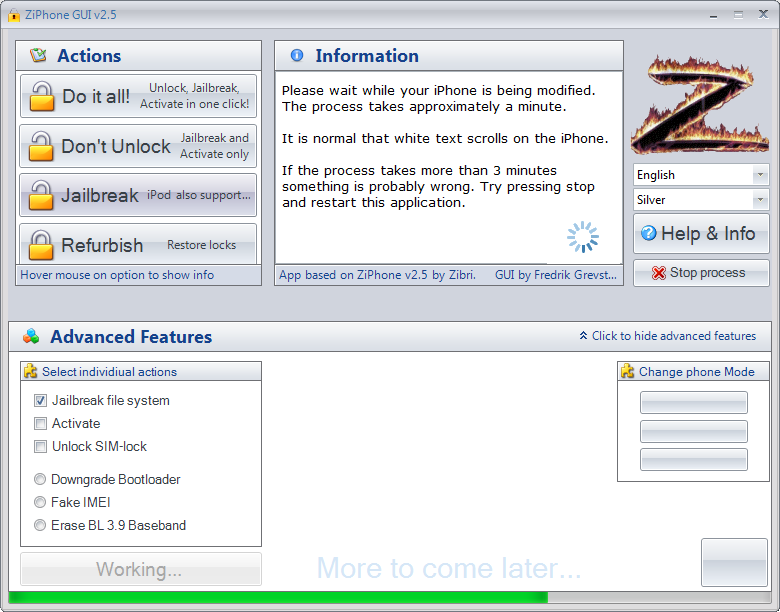The height and width of the screenshot is (612, 780).
Task: Click the Advanced Features colored cubes icon
Action: pyautogui.click(x=31, y=336)
